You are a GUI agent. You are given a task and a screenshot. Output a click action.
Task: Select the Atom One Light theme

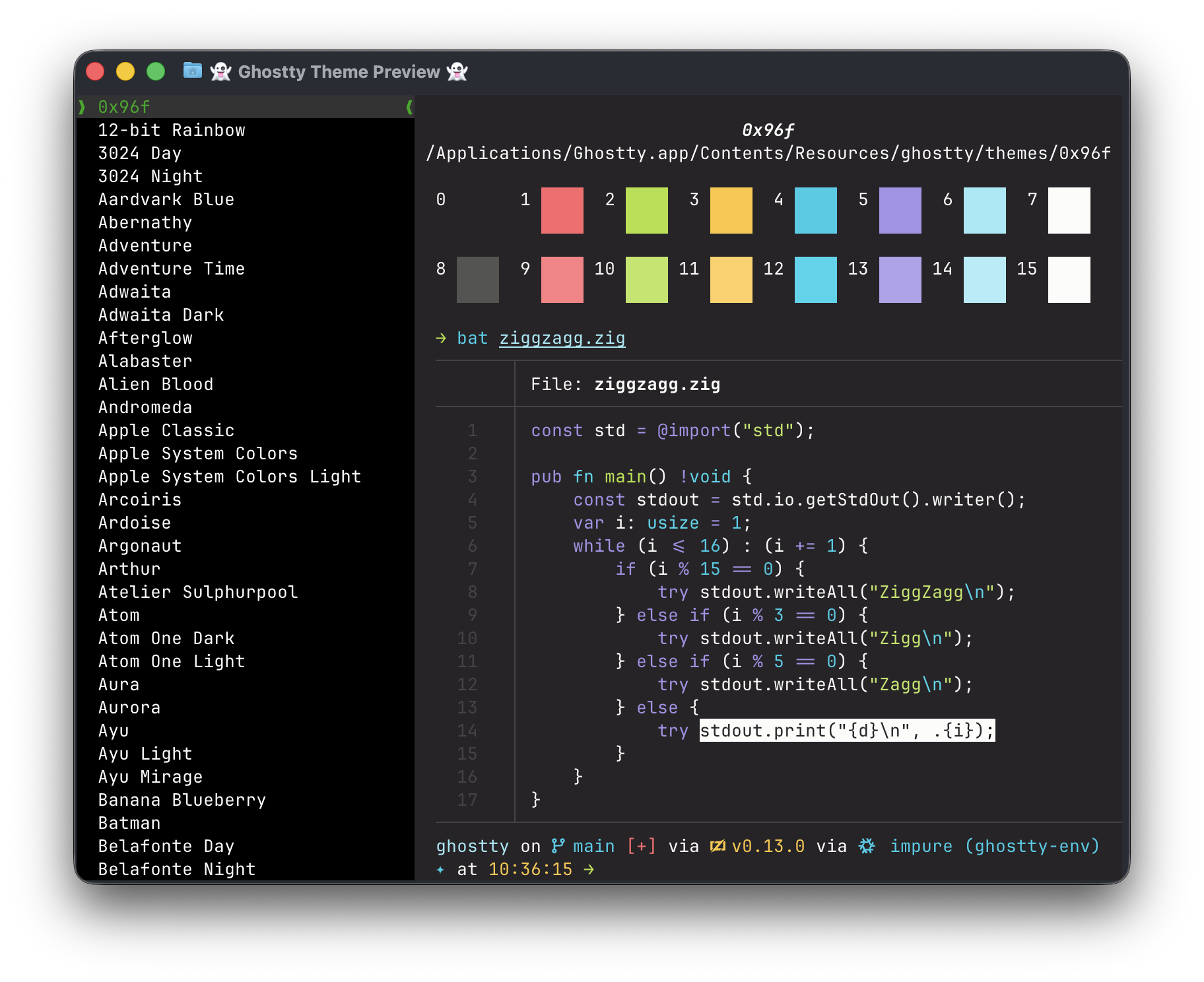[172, 661]
